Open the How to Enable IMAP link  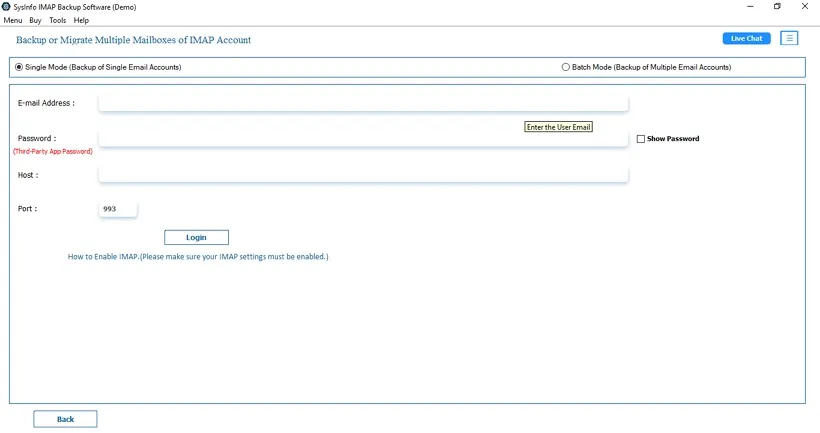(198, 257)
